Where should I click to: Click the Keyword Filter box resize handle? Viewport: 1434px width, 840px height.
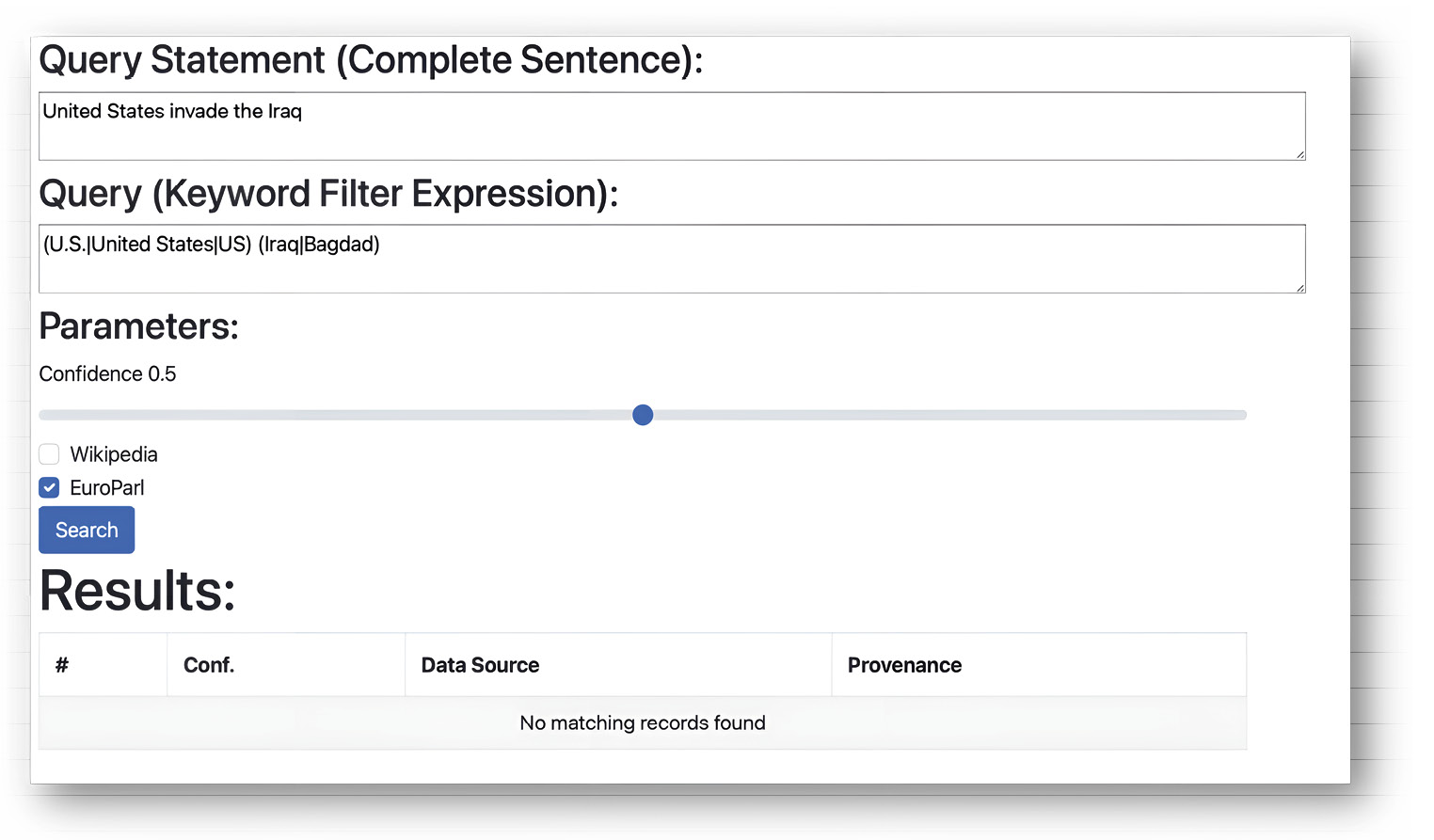[1299, 287]
